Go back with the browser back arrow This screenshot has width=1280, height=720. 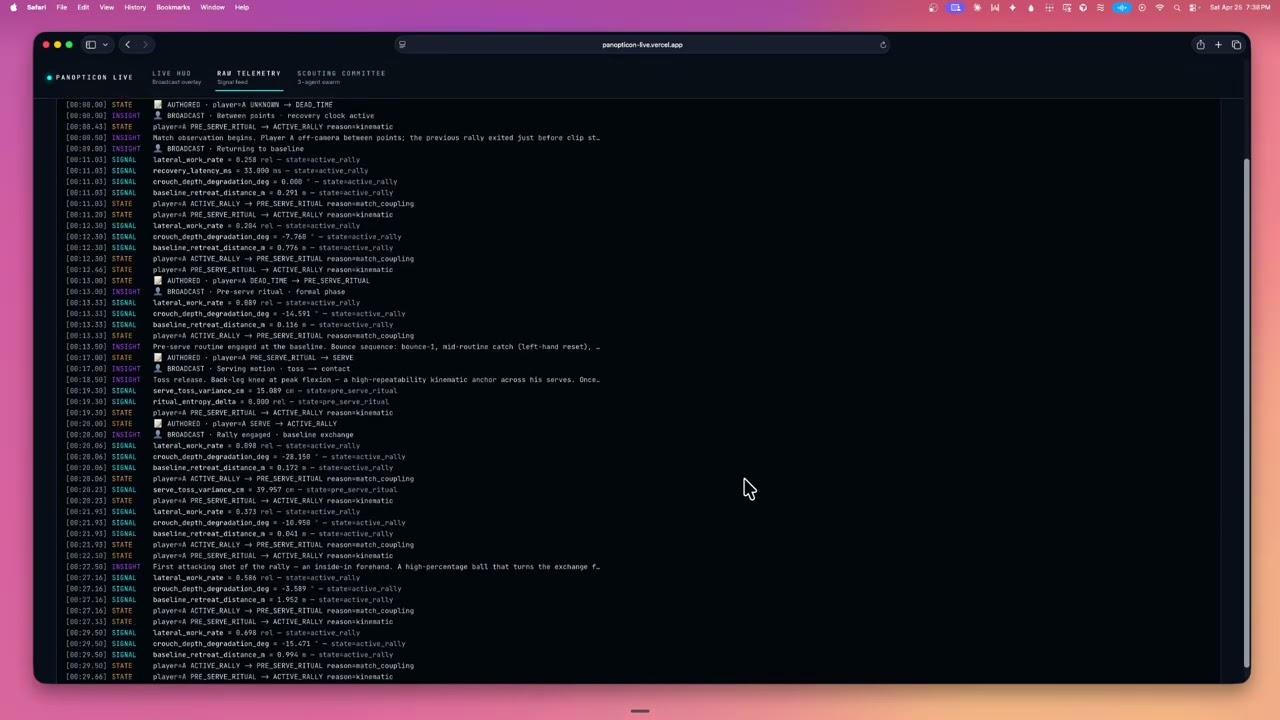127,44
